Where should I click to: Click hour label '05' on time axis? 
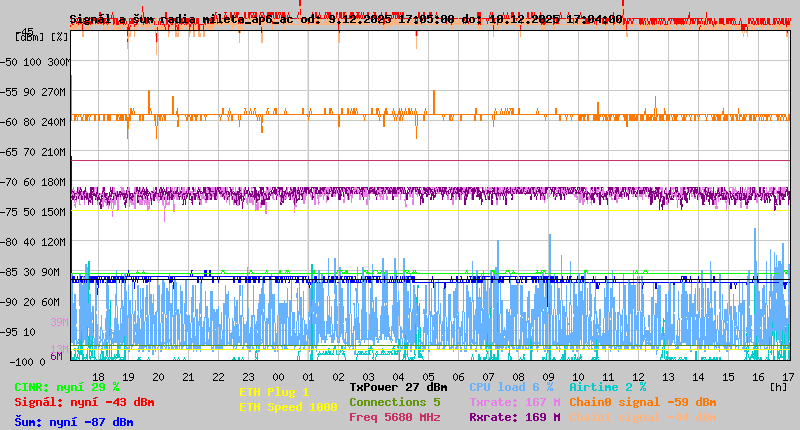(429, 377)
